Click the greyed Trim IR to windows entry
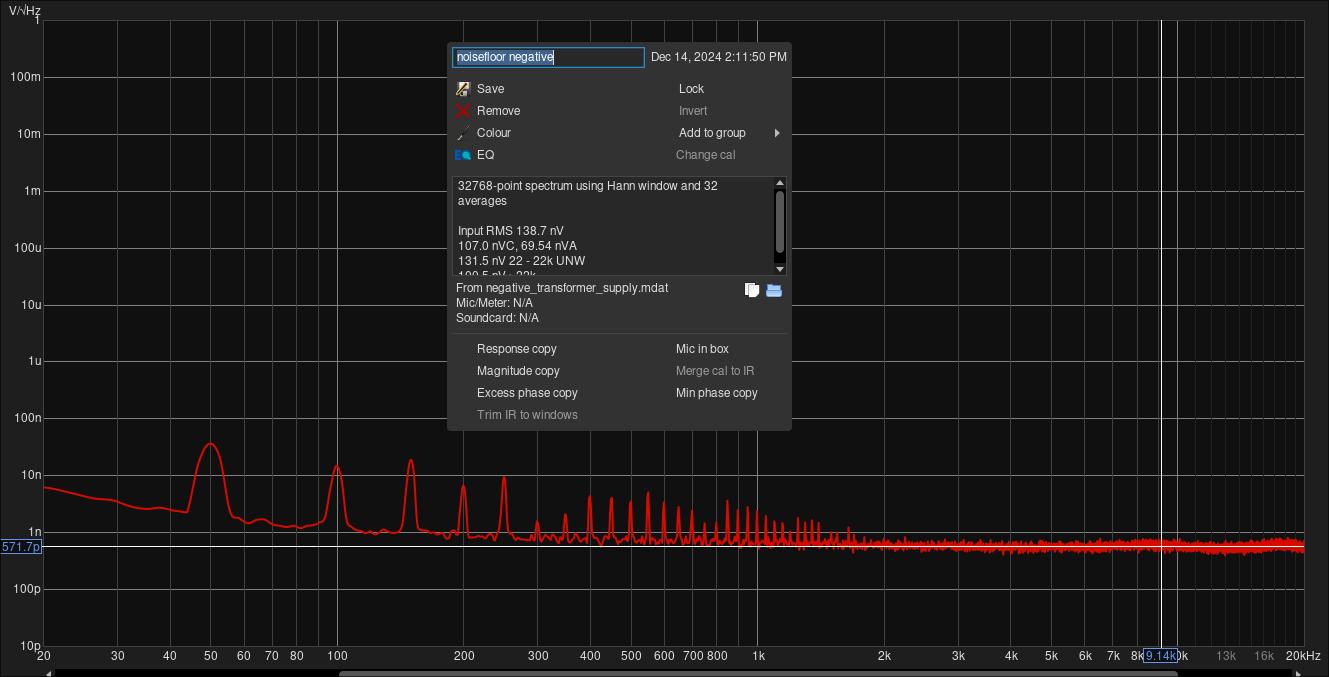This screenshot has height=677, width=1329. 527,415
